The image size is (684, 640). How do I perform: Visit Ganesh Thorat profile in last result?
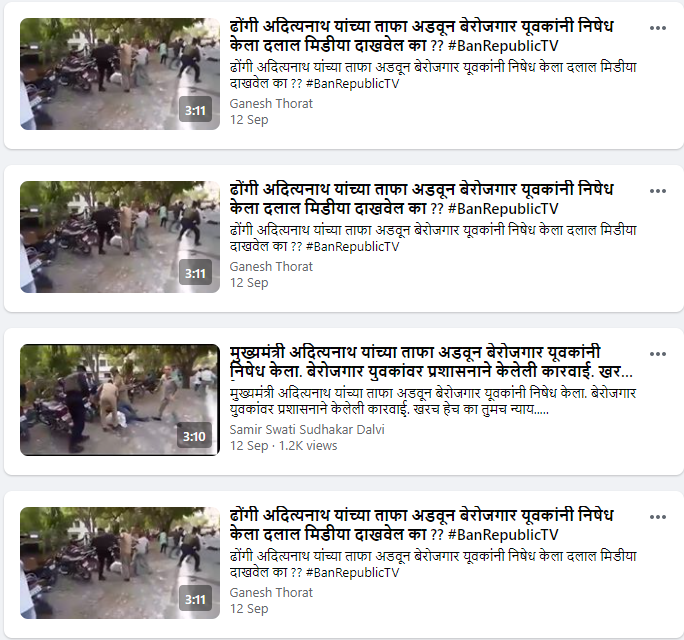271,592
